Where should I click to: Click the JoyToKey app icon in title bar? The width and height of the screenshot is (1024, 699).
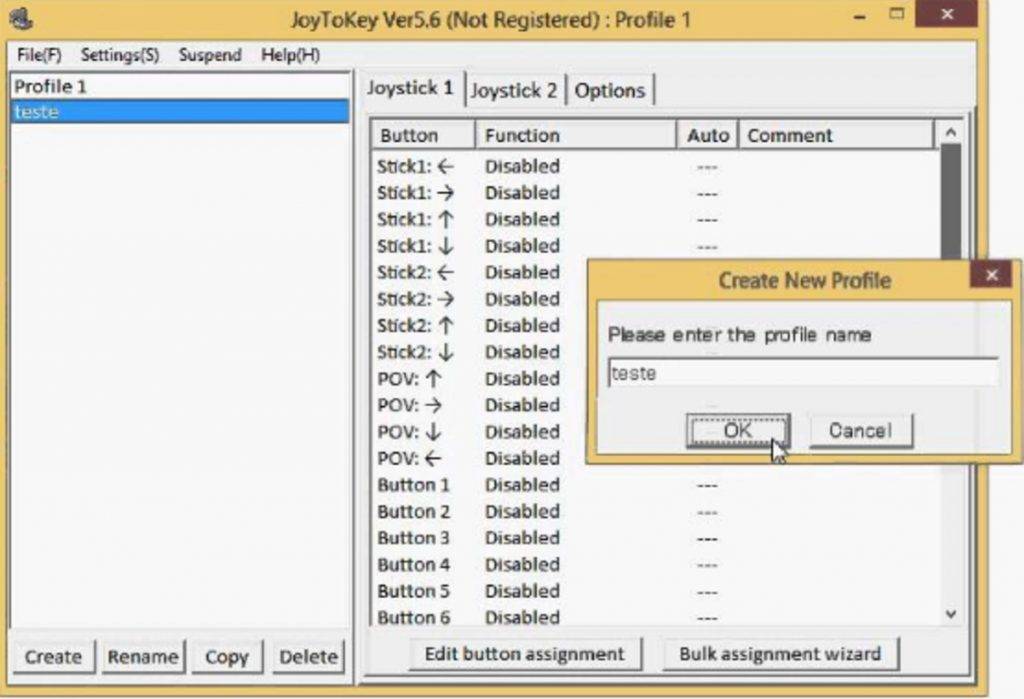tap(21, 17)
